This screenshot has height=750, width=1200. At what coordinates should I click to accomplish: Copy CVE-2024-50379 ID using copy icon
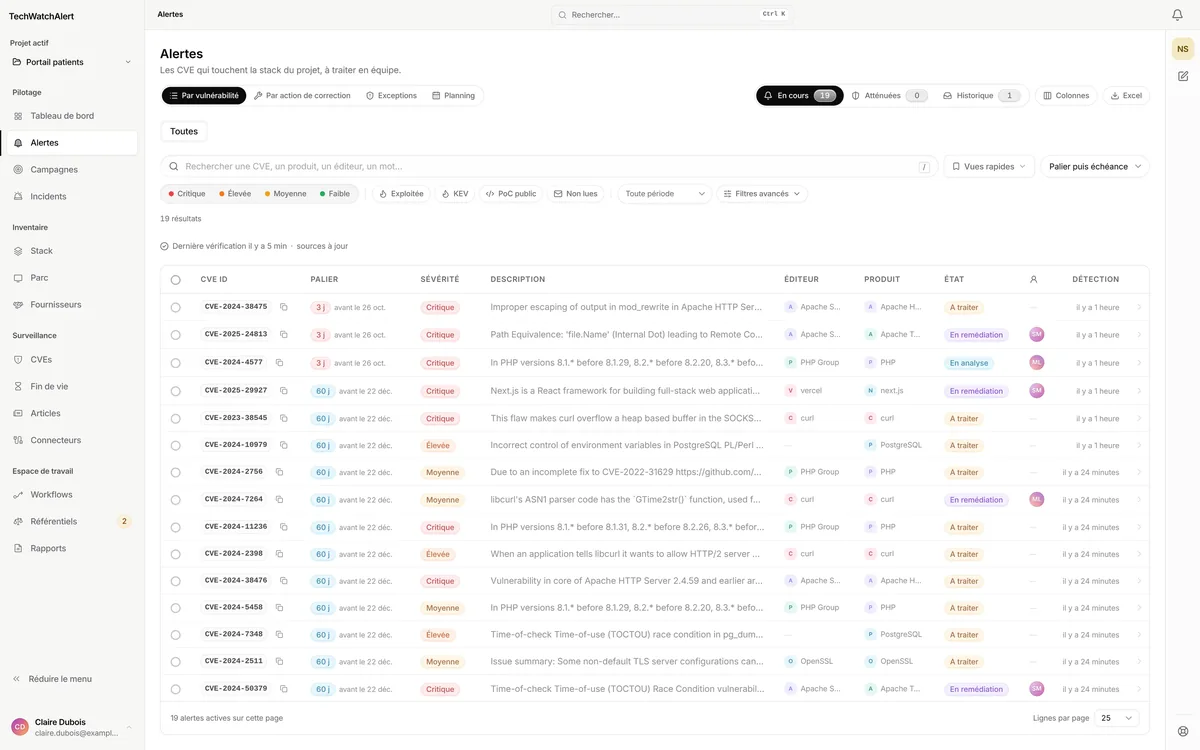(x=284, y=688)
